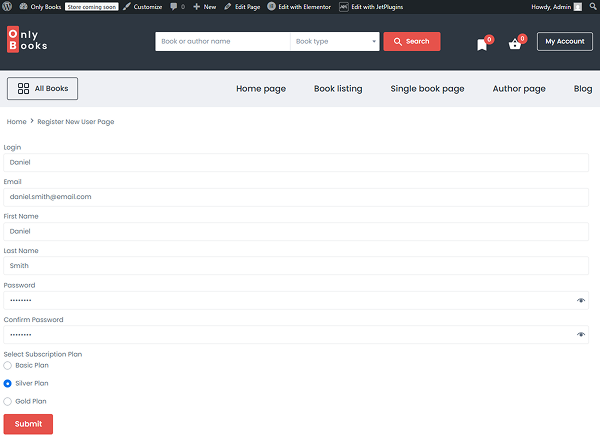The width and height of the screenshot is (600, 439).
Task: Open the Author page nav item
Action: [519, 89]
